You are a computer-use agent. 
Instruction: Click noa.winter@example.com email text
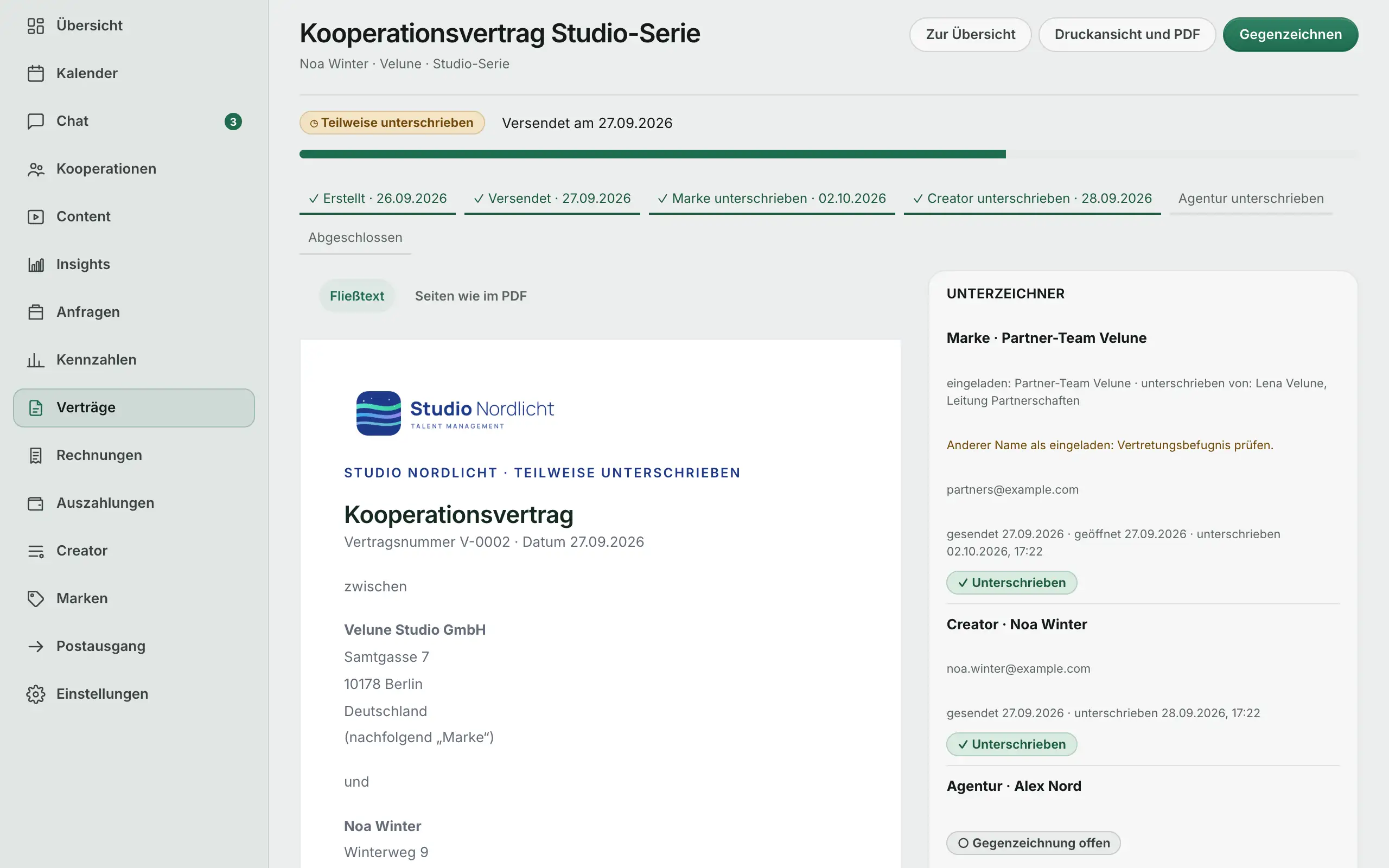tap(1018, 669)
